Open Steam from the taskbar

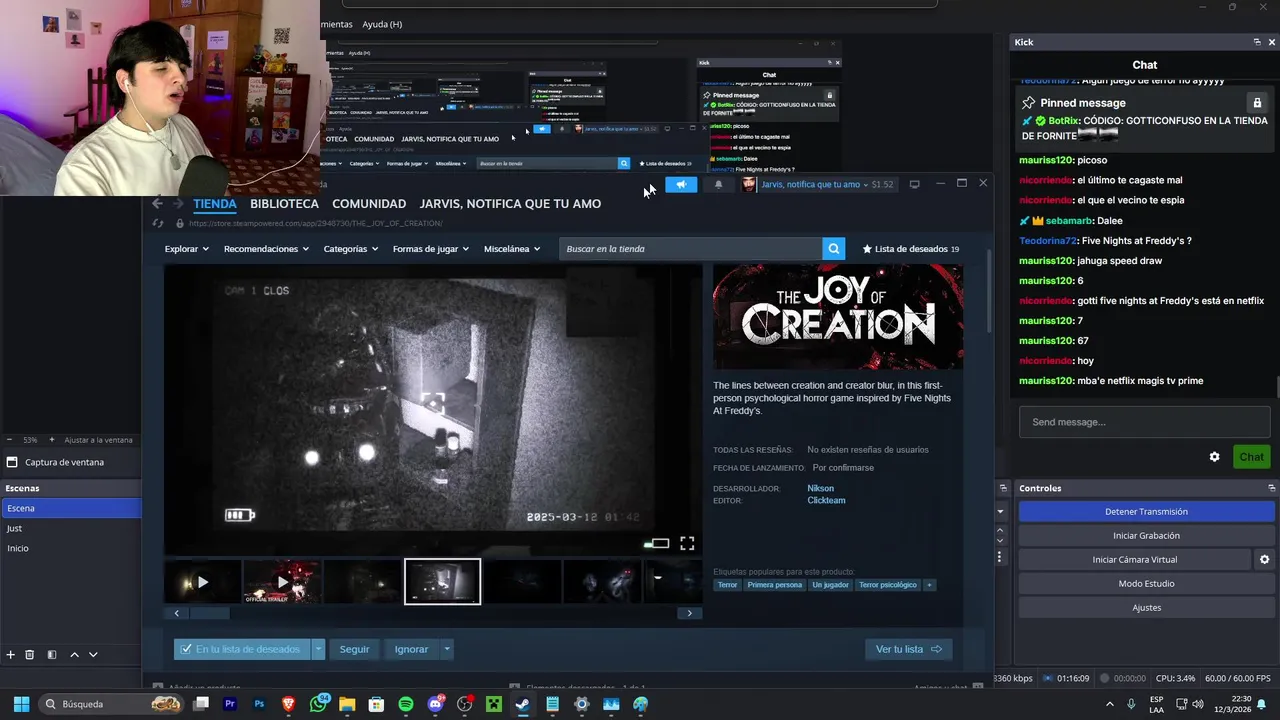click(x=522, y=704)
